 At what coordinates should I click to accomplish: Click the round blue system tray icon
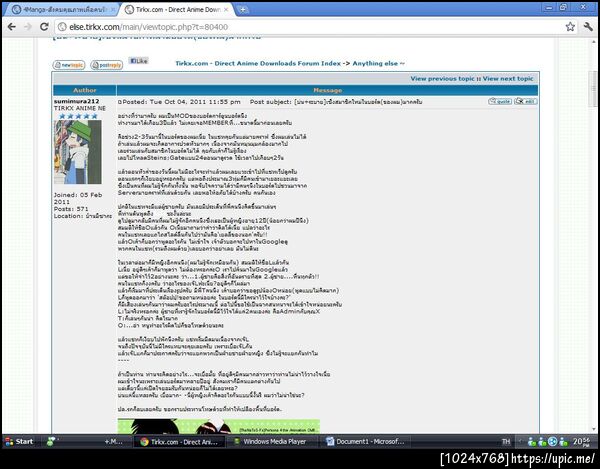coord(552,442)
